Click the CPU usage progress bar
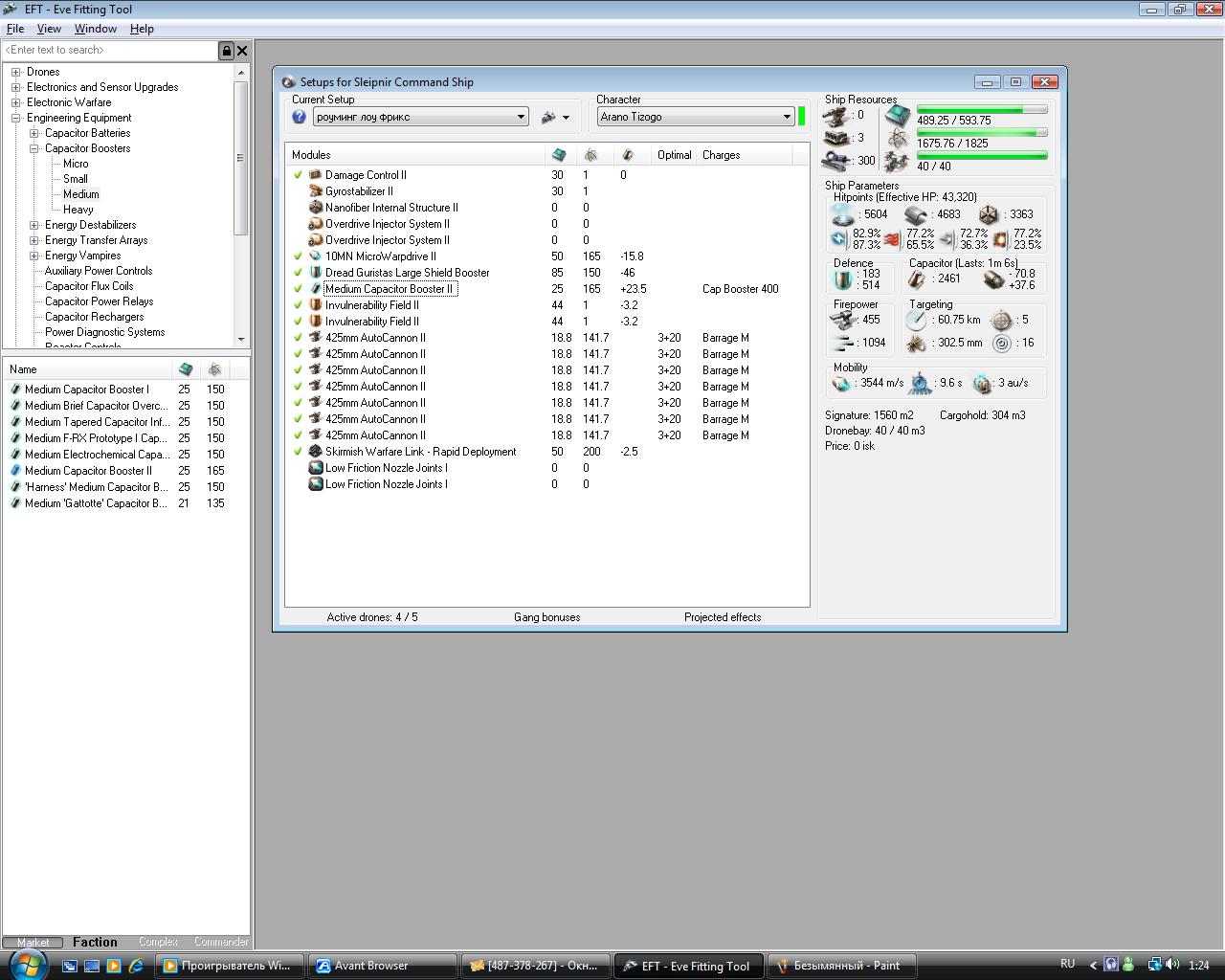 982,110
